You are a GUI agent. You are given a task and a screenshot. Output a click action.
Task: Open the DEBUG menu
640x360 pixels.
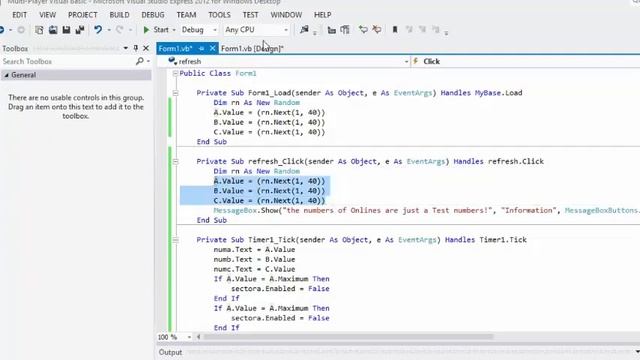tap(153, 15)
